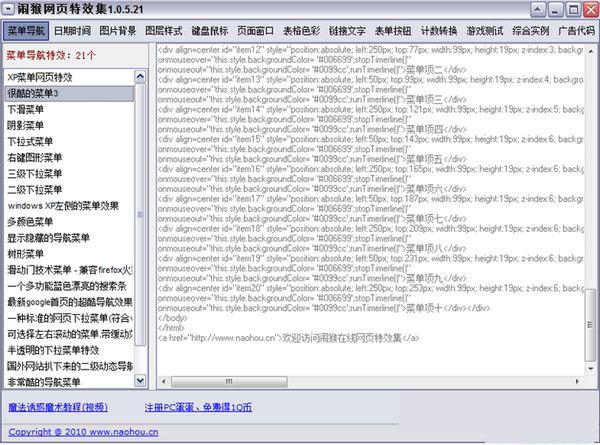
Task: Switch to the 计数转换 tab
Action: tap(439, 31)
